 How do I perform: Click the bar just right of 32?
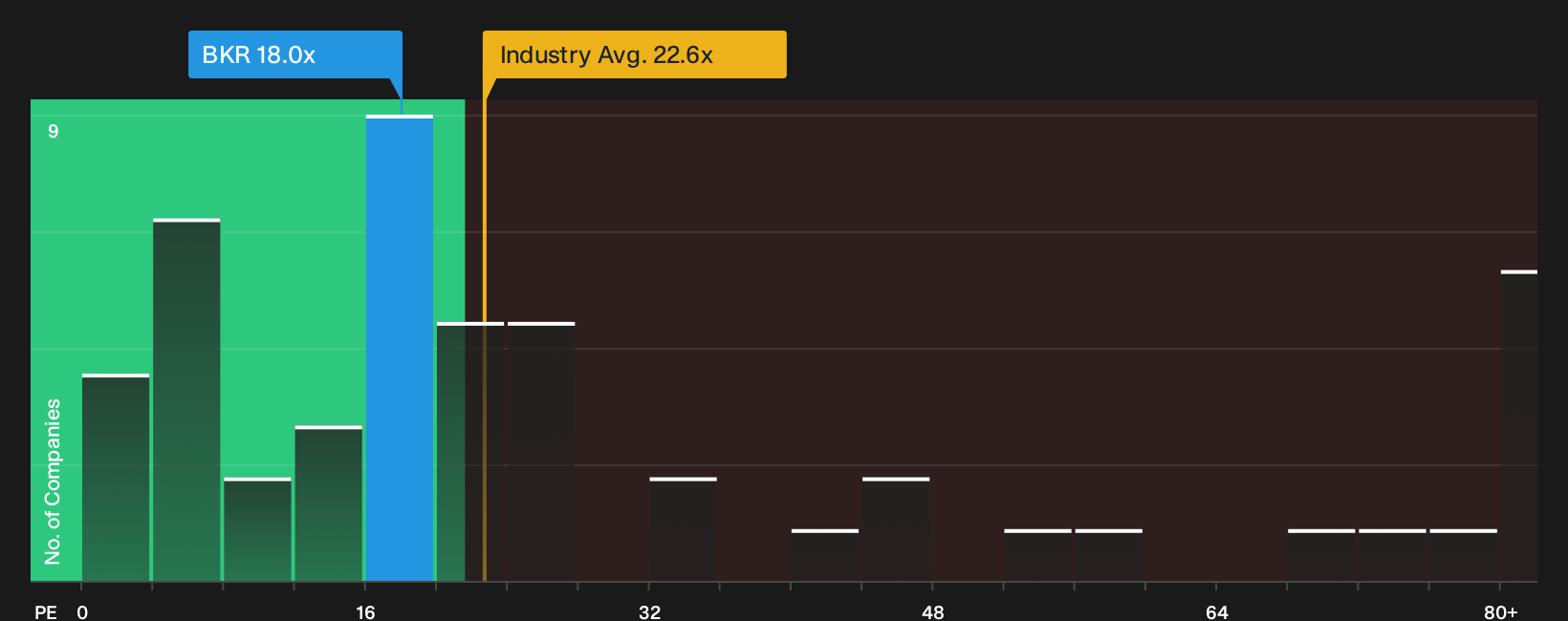coord(683,529)
